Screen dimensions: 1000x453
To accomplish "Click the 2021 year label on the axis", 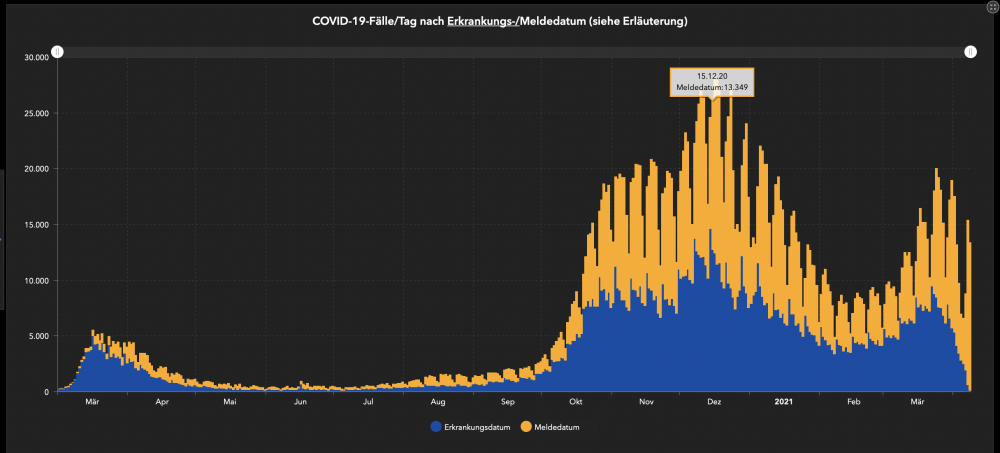I will tap(783, 402).
